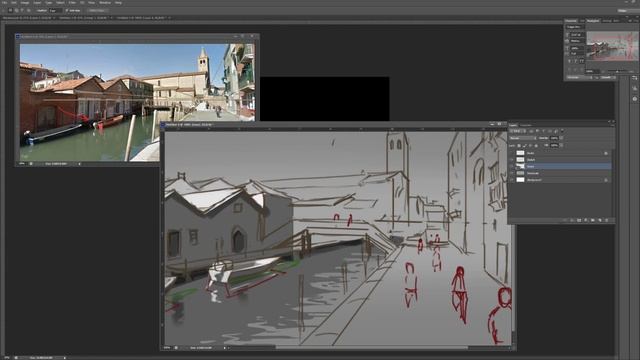
Task: Toggle visibility of the topmost layer
Action: (x=511, y=153)
